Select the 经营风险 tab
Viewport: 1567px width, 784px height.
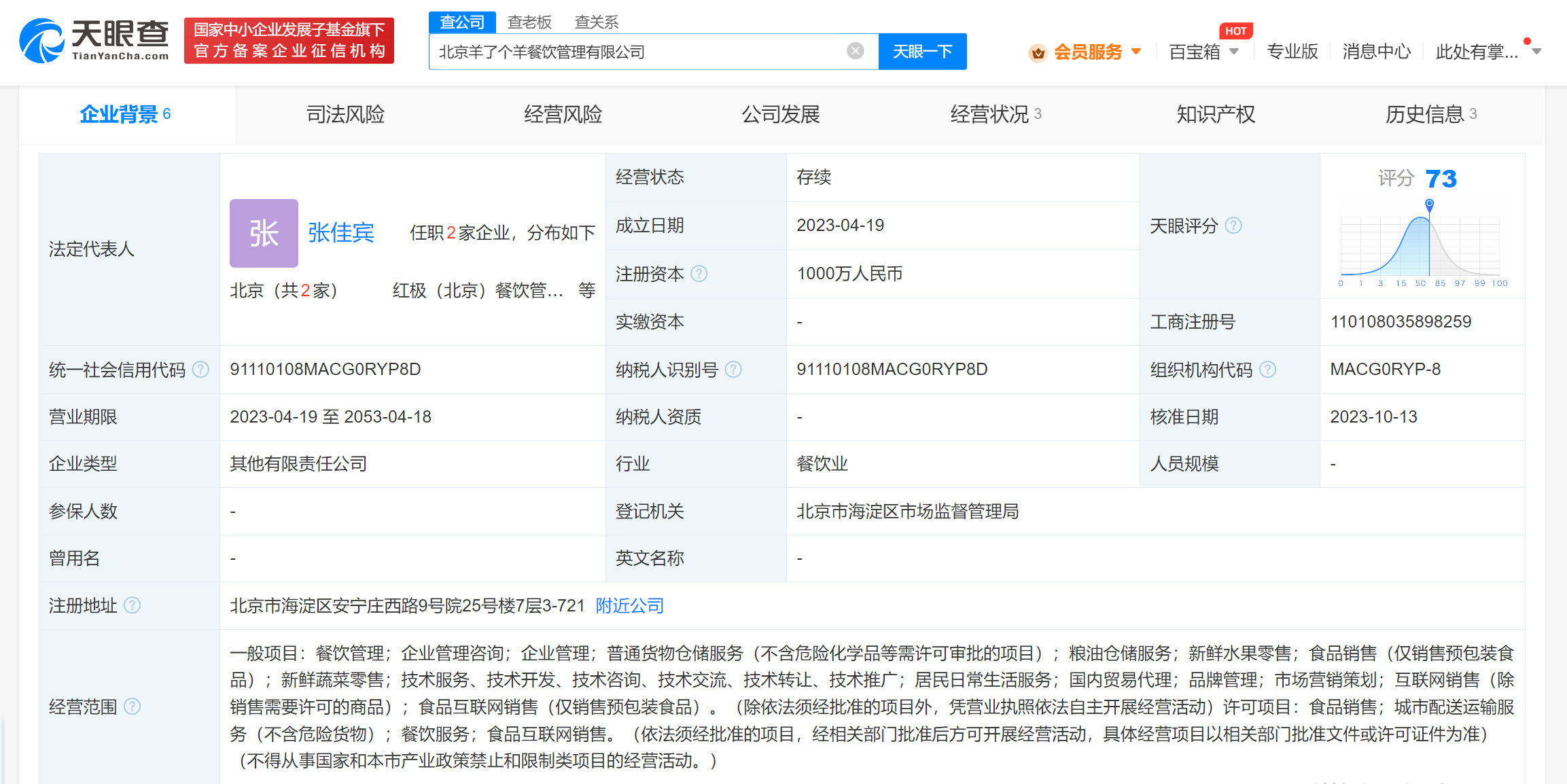coord(563,114)
